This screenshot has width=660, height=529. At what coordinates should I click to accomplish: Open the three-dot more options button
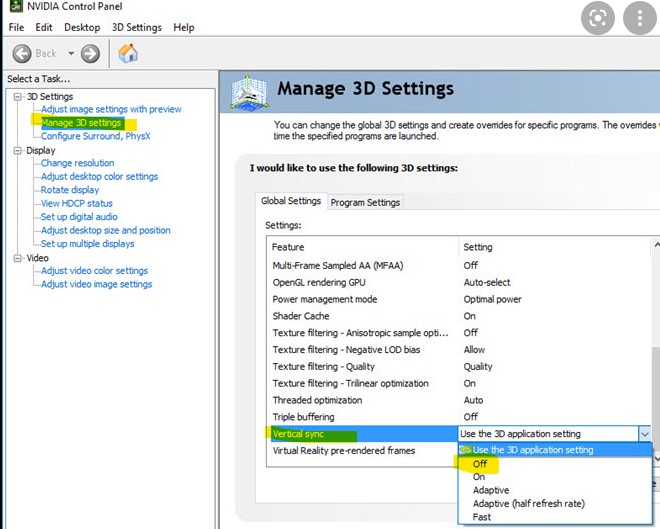tap(639, 18)
